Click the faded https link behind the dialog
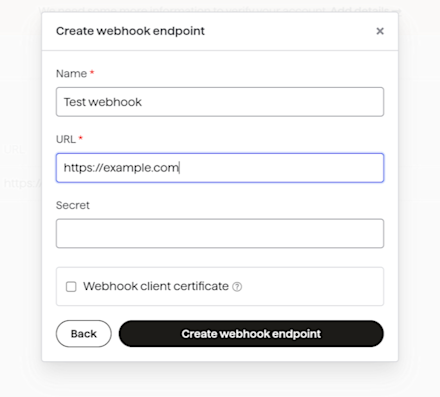Image resolution: width=440 pixels, height=397 pixels. coord(23,183)
